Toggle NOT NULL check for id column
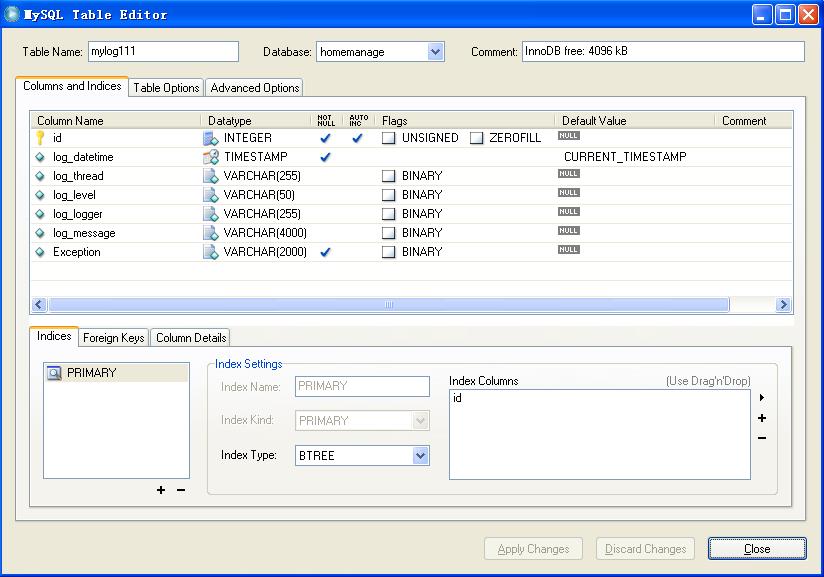 coord(325,138)
